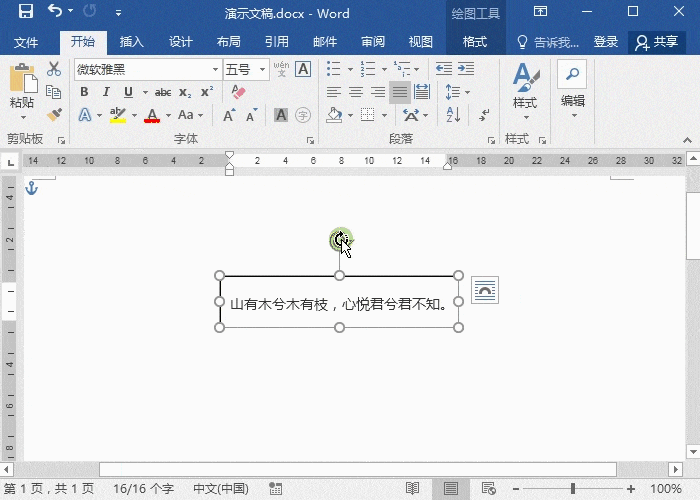Expand the font size dropdown showing 五号
Viewport: 700px width, 500px height.
[x=263, y=70]
